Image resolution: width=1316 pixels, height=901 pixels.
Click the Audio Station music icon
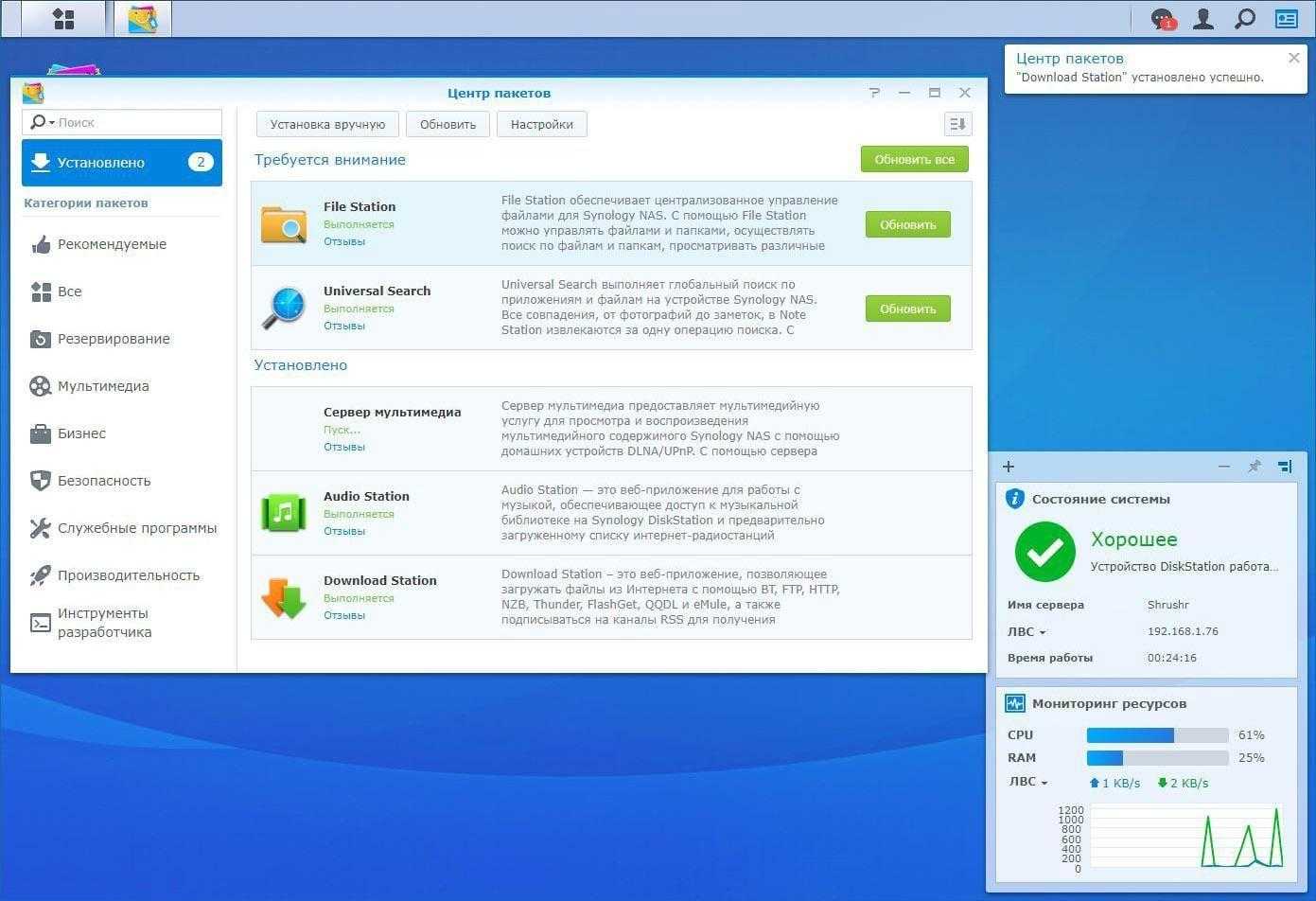(x=284, y=513)
